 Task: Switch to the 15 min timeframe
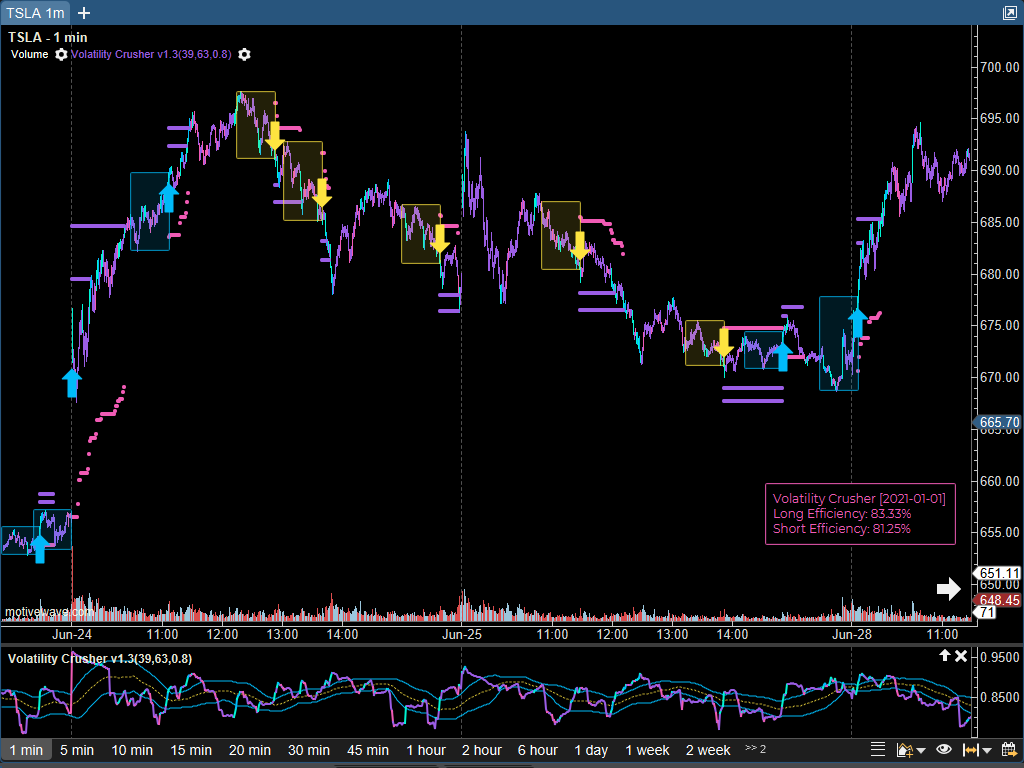click(x=191, y=750)
